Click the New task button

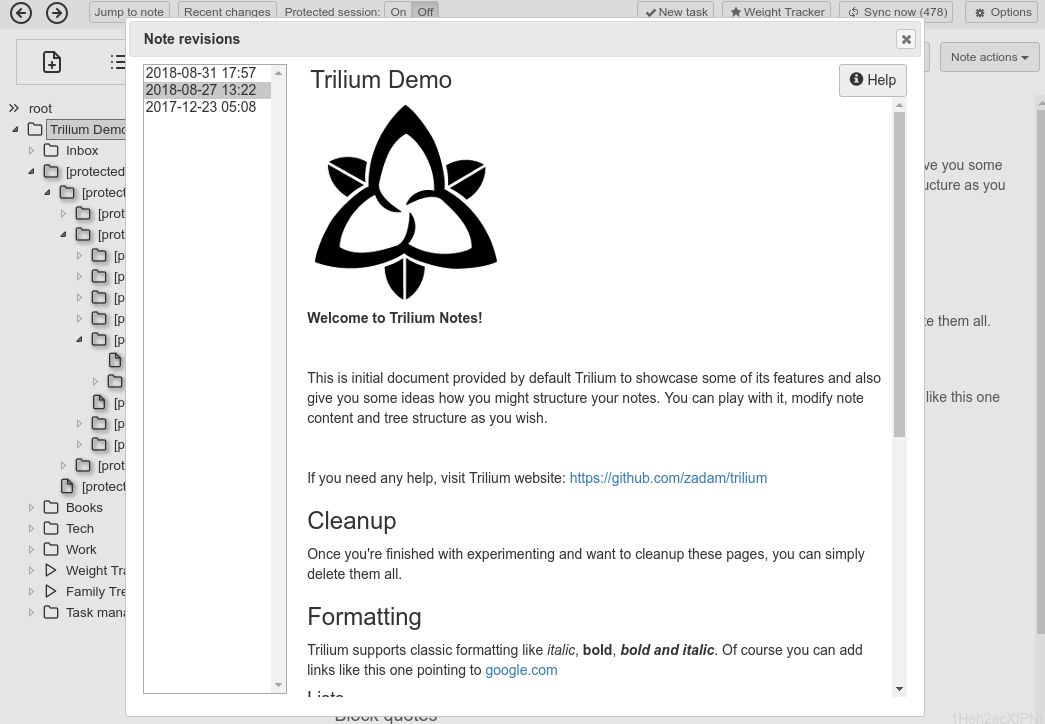click(x=676, y=12)
